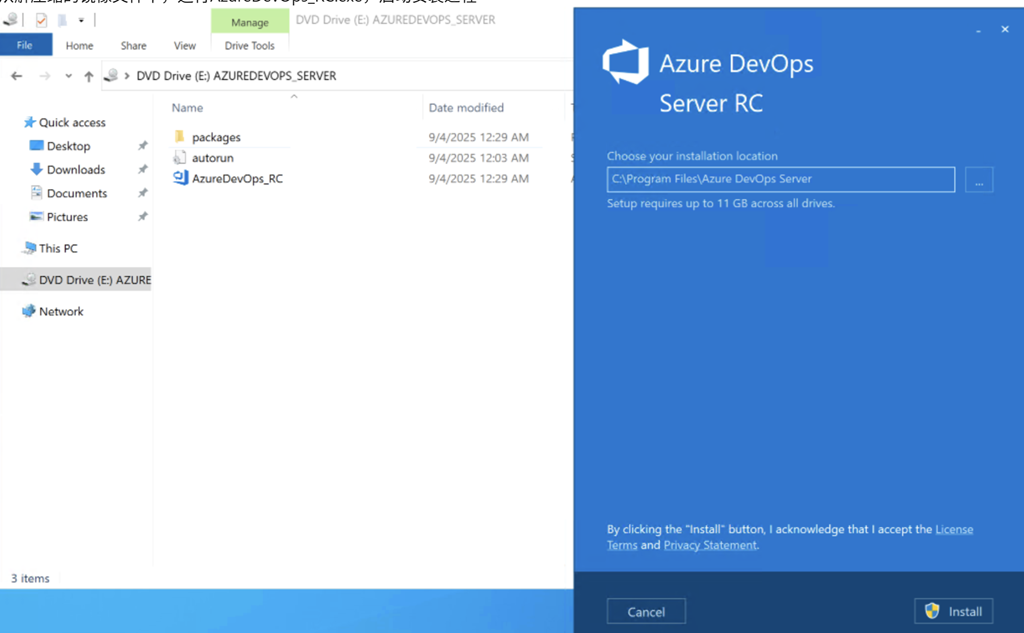Click the Documents pin icon
The width and height of the screenshot is (1024, 633).
click(142, 193)
